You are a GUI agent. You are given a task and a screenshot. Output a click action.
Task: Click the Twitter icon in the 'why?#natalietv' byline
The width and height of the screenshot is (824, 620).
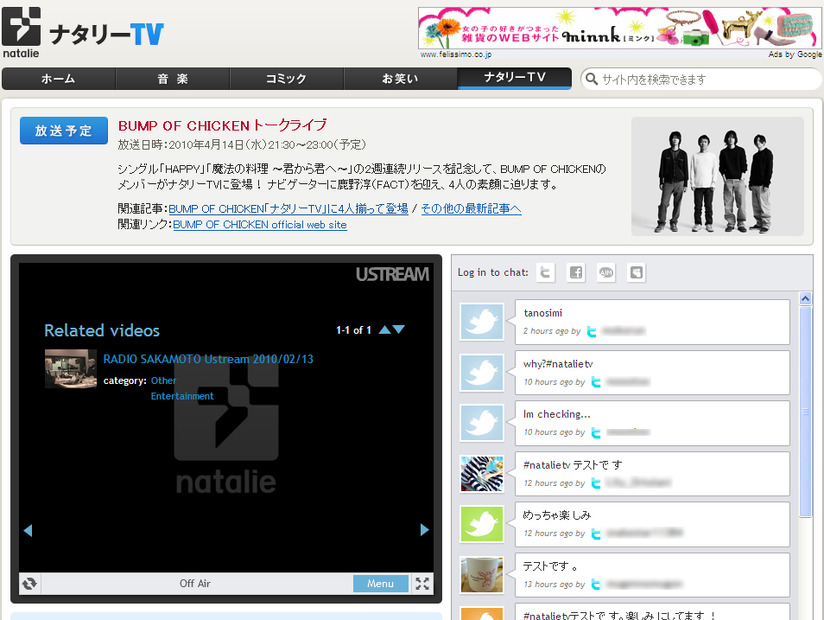click(x=595, y=382)
